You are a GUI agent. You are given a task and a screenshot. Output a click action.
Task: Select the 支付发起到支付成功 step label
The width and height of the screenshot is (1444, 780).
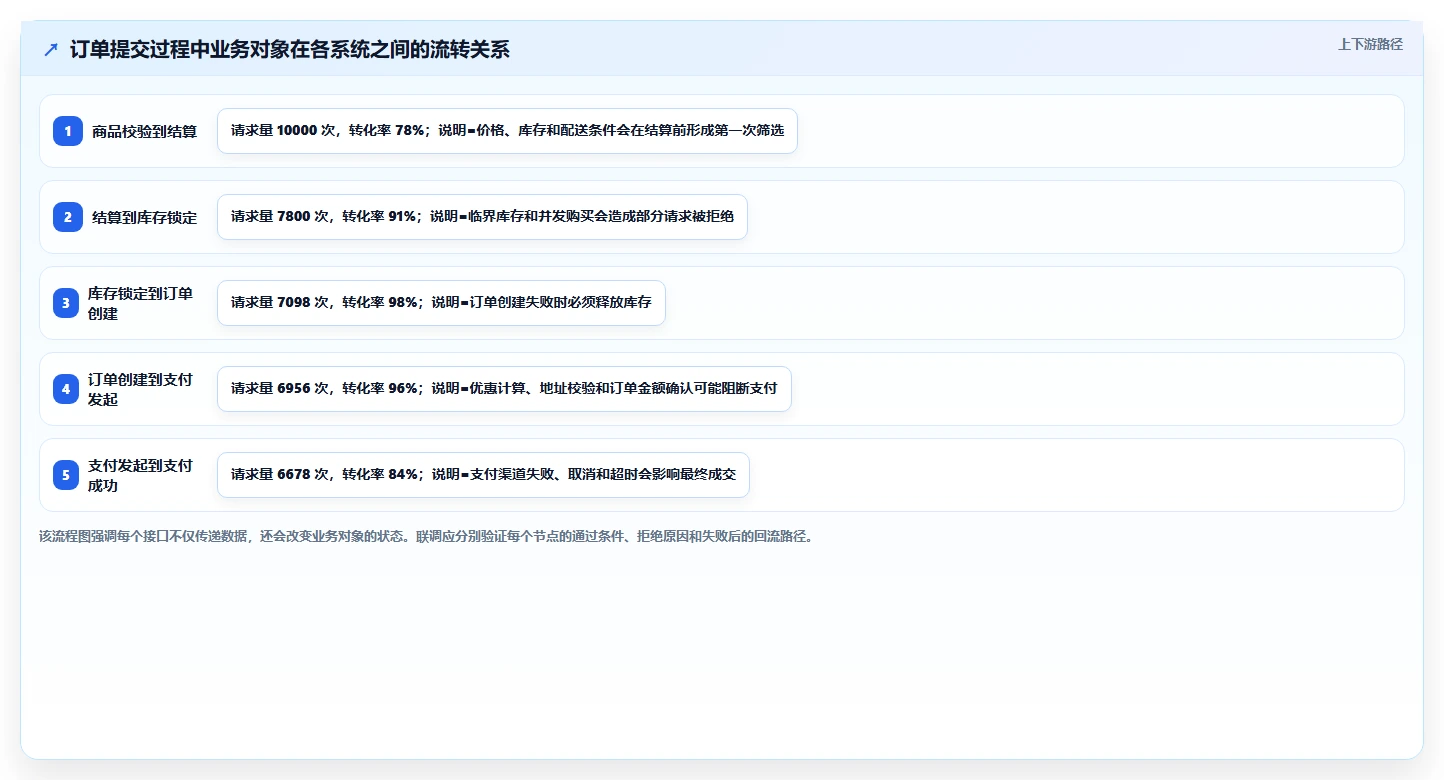pyautogui.click(x=141, y=475)
